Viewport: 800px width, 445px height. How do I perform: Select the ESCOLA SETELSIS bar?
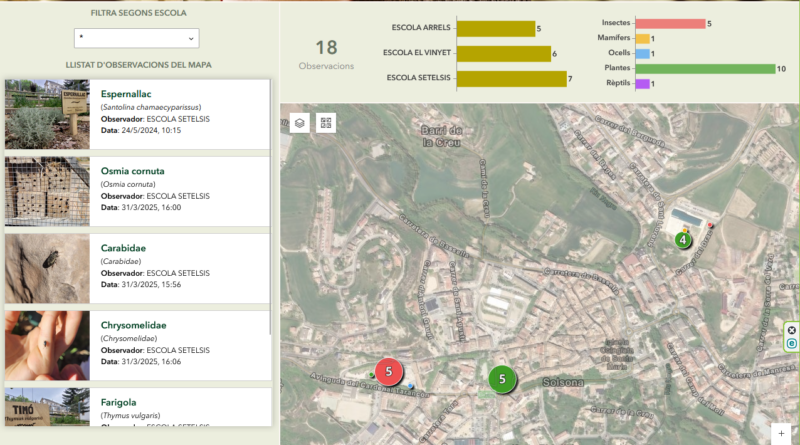coord(512,79)
